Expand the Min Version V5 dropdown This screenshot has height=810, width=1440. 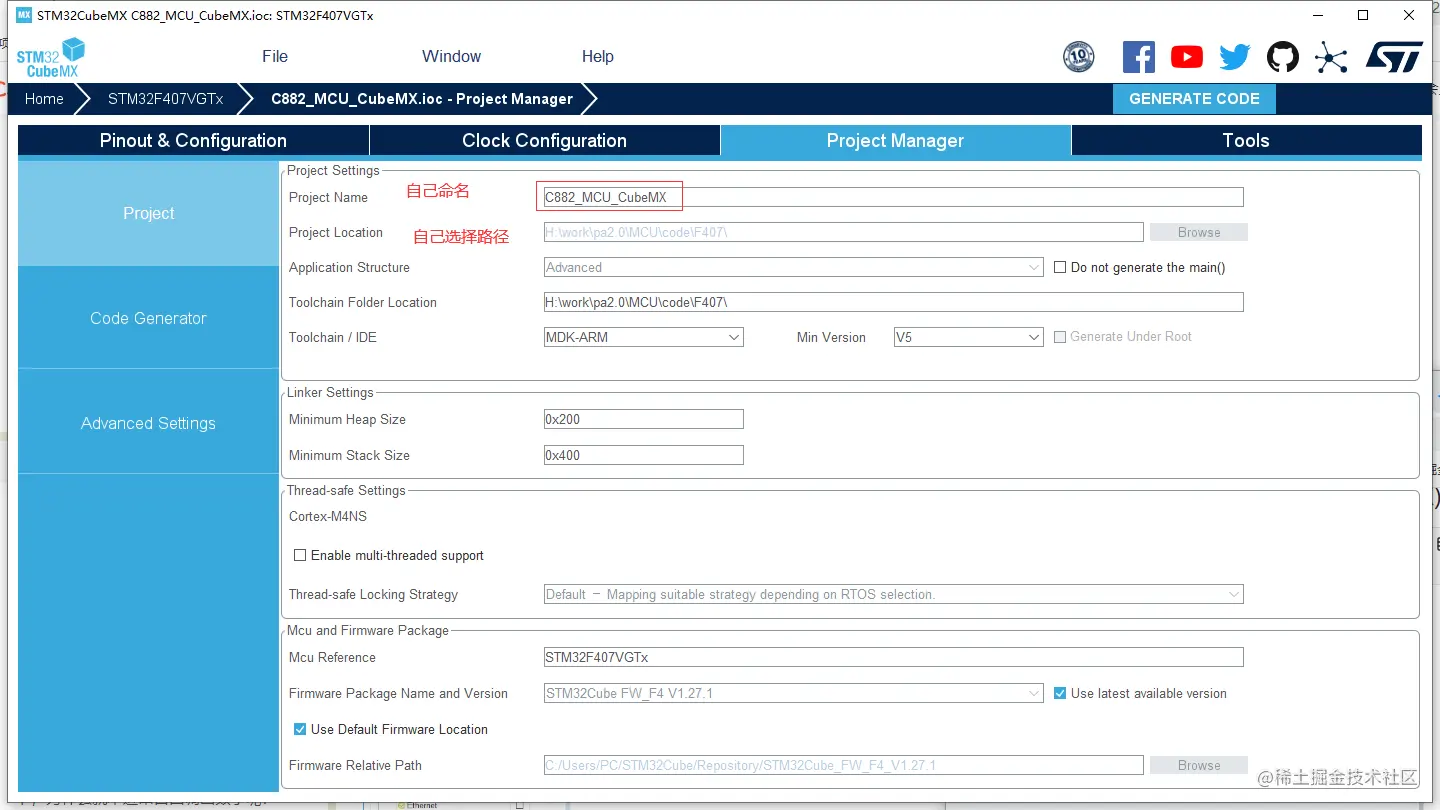(x=968, y=337)
